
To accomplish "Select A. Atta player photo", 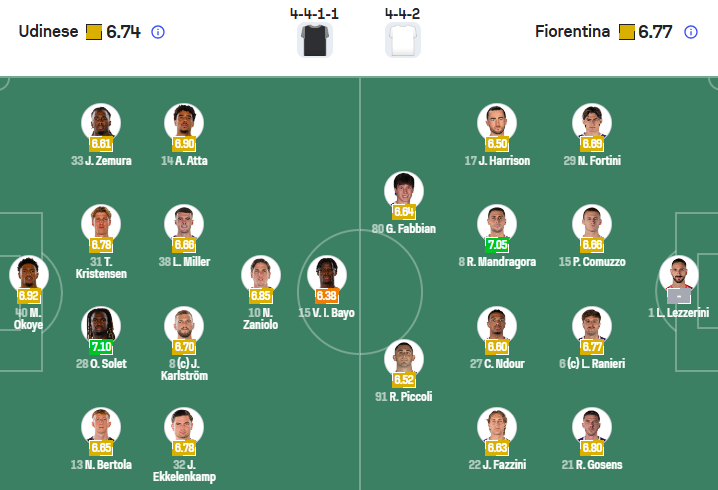I will [x=184, y=122].
